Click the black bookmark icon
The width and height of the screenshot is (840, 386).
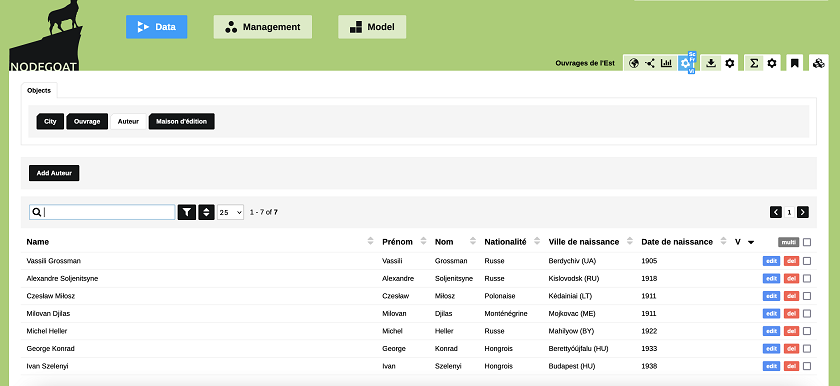point(794,63)
